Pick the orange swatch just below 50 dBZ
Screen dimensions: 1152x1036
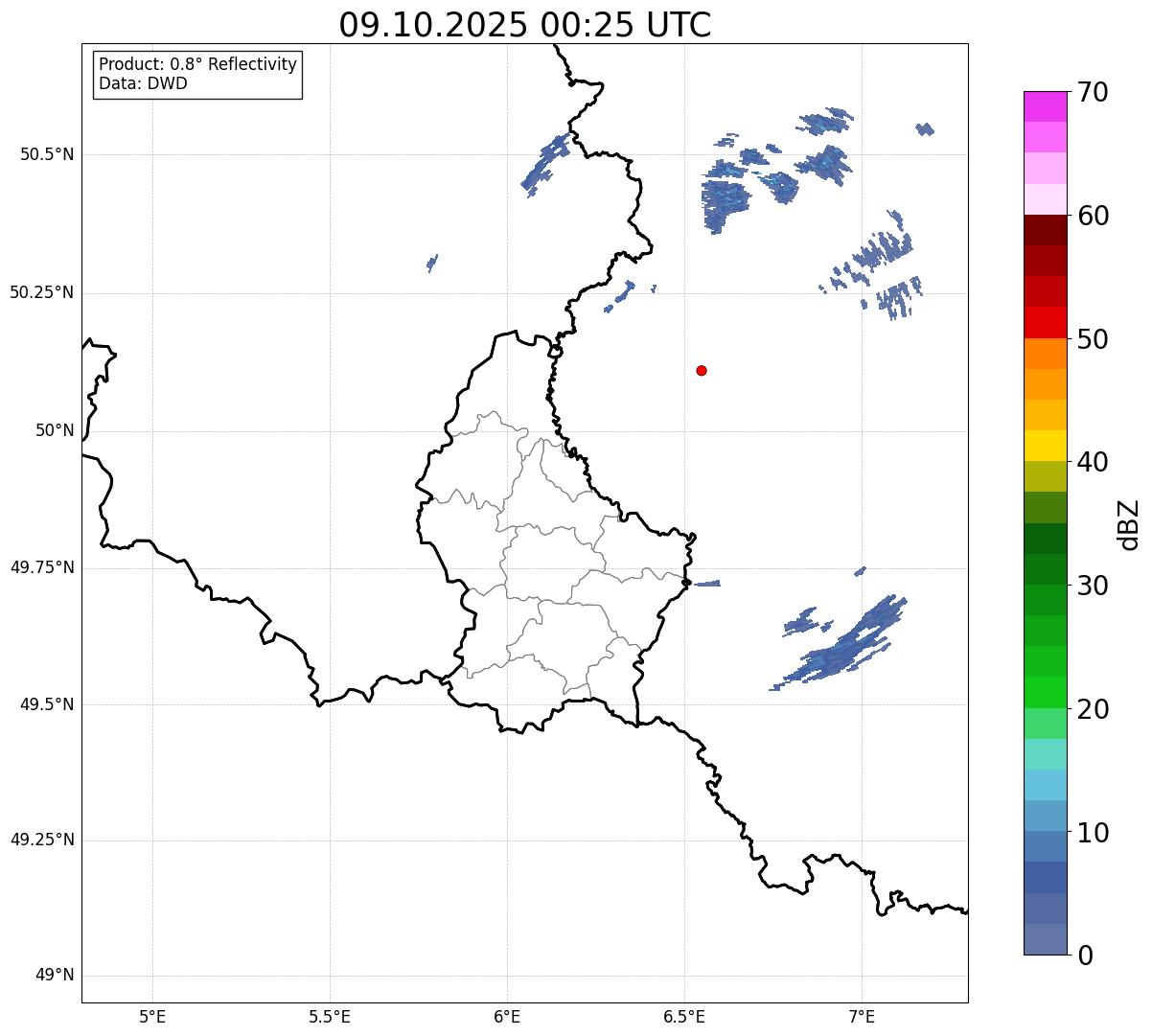[x=1046, y=354]
